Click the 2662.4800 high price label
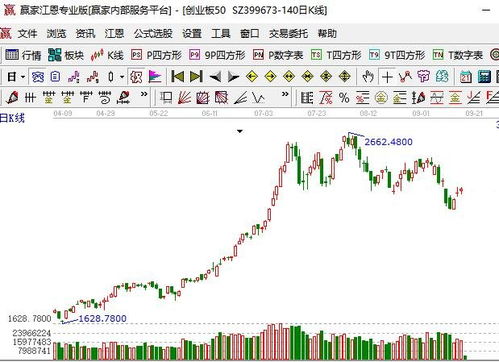499x362 pixels. tap(388, 142)
